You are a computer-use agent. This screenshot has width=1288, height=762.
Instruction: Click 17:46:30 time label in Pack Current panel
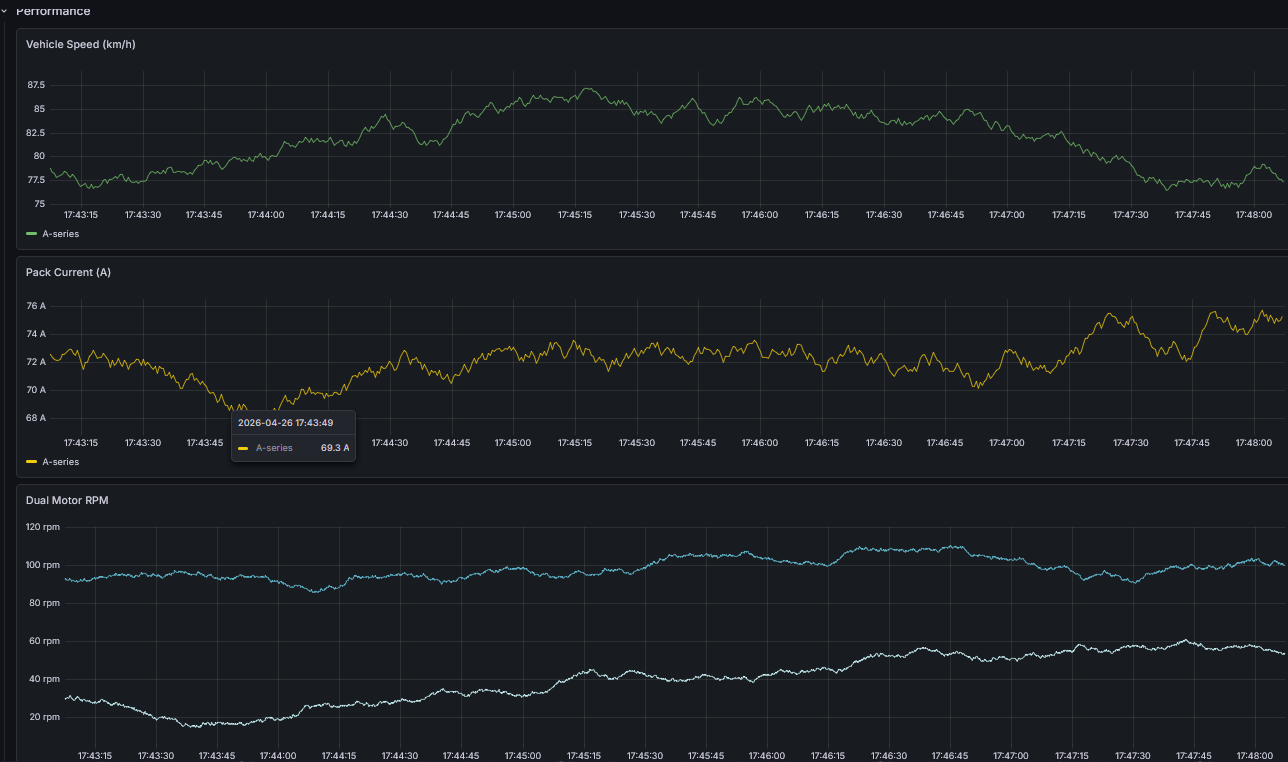click(884, 443)
